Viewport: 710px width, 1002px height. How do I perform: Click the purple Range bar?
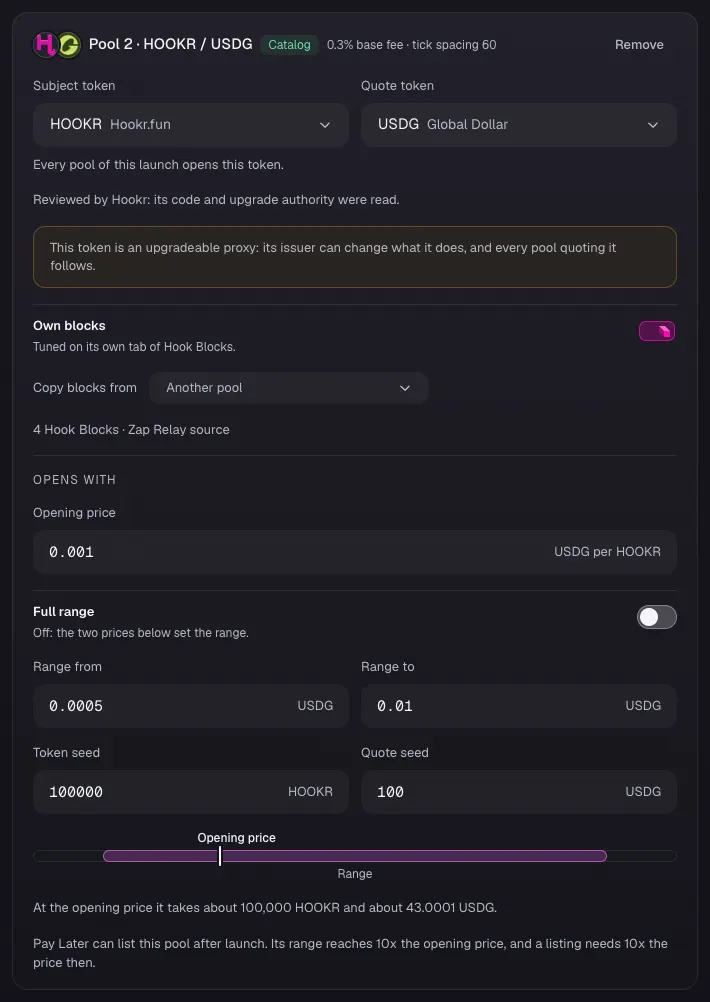(x=355, y=856)
